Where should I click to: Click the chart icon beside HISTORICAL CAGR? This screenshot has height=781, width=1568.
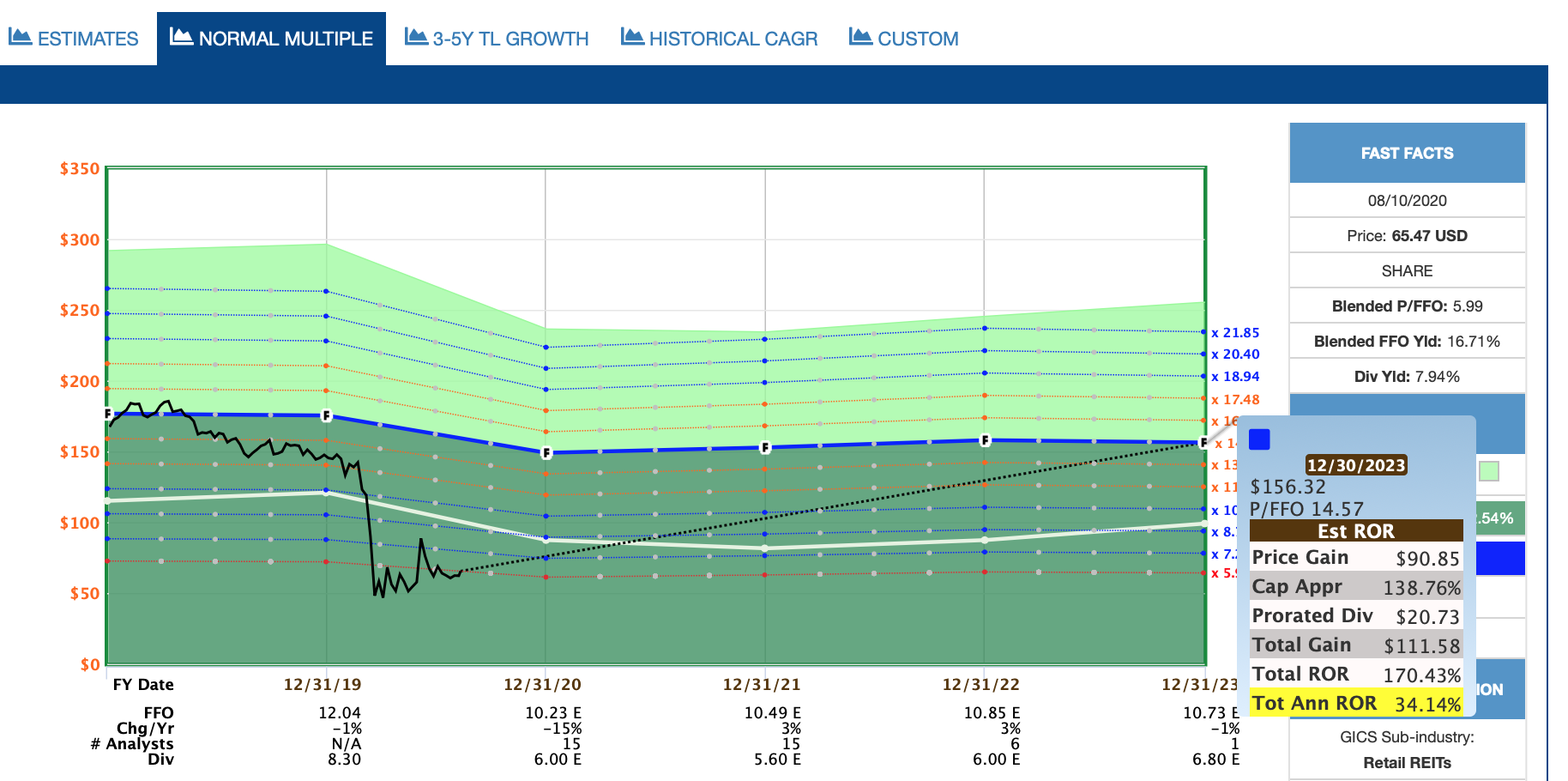632,37
